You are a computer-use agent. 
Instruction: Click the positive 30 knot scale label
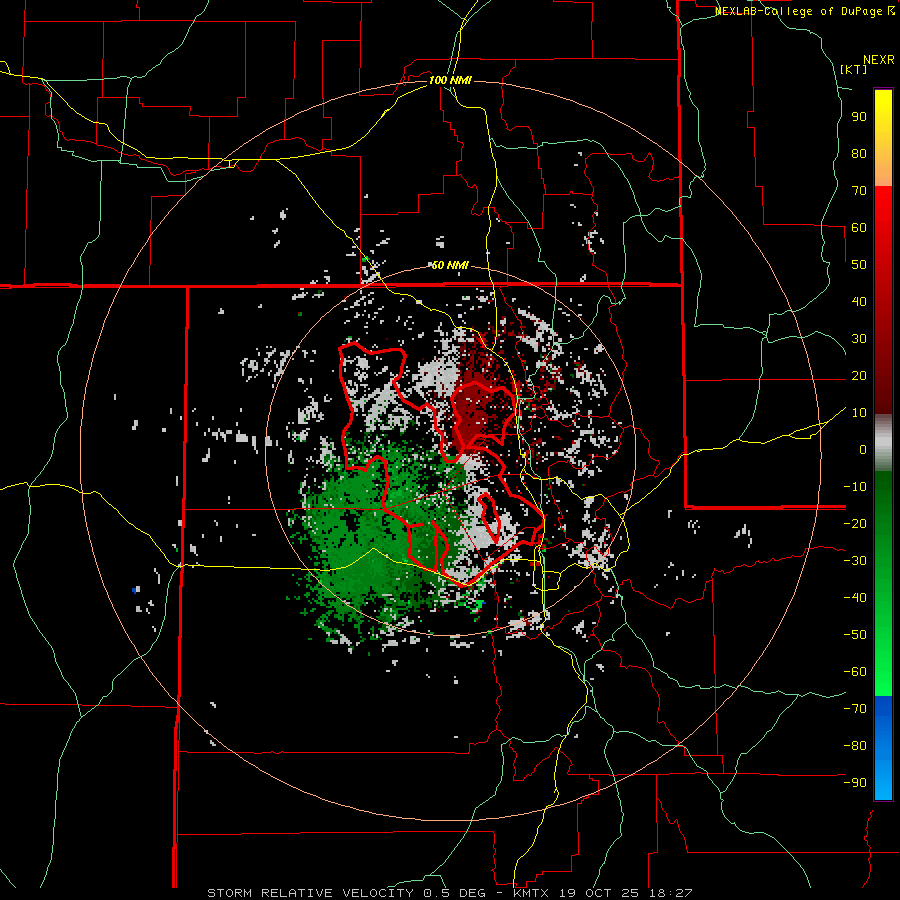[x=859, y=339]
